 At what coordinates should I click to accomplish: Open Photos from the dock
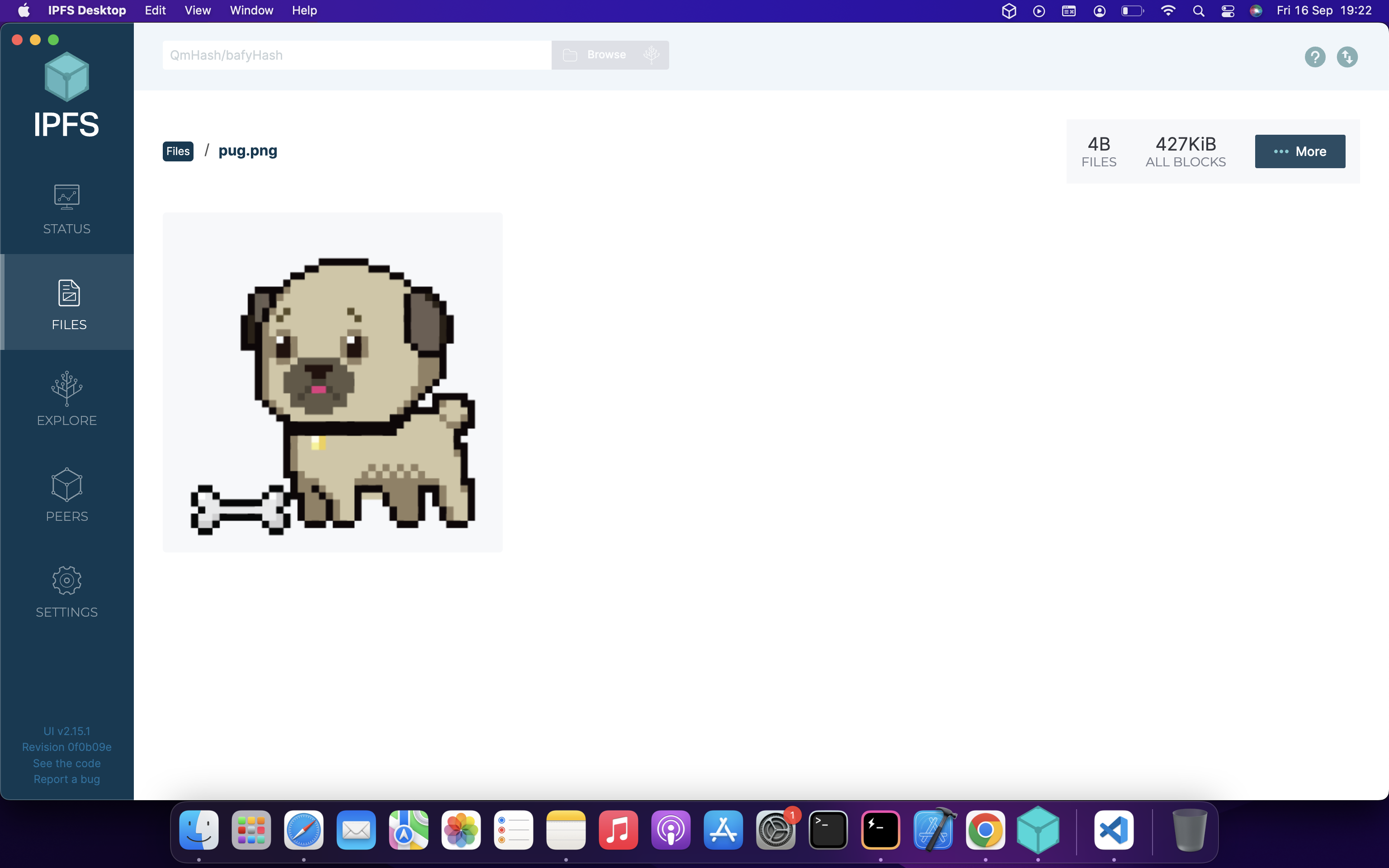click(461, 830)
